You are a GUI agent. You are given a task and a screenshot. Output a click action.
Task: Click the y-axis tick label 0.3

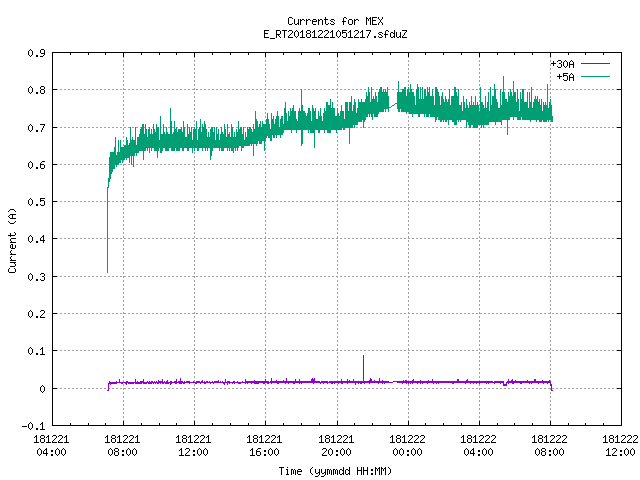pyautogui.click(x=36, y=277)
